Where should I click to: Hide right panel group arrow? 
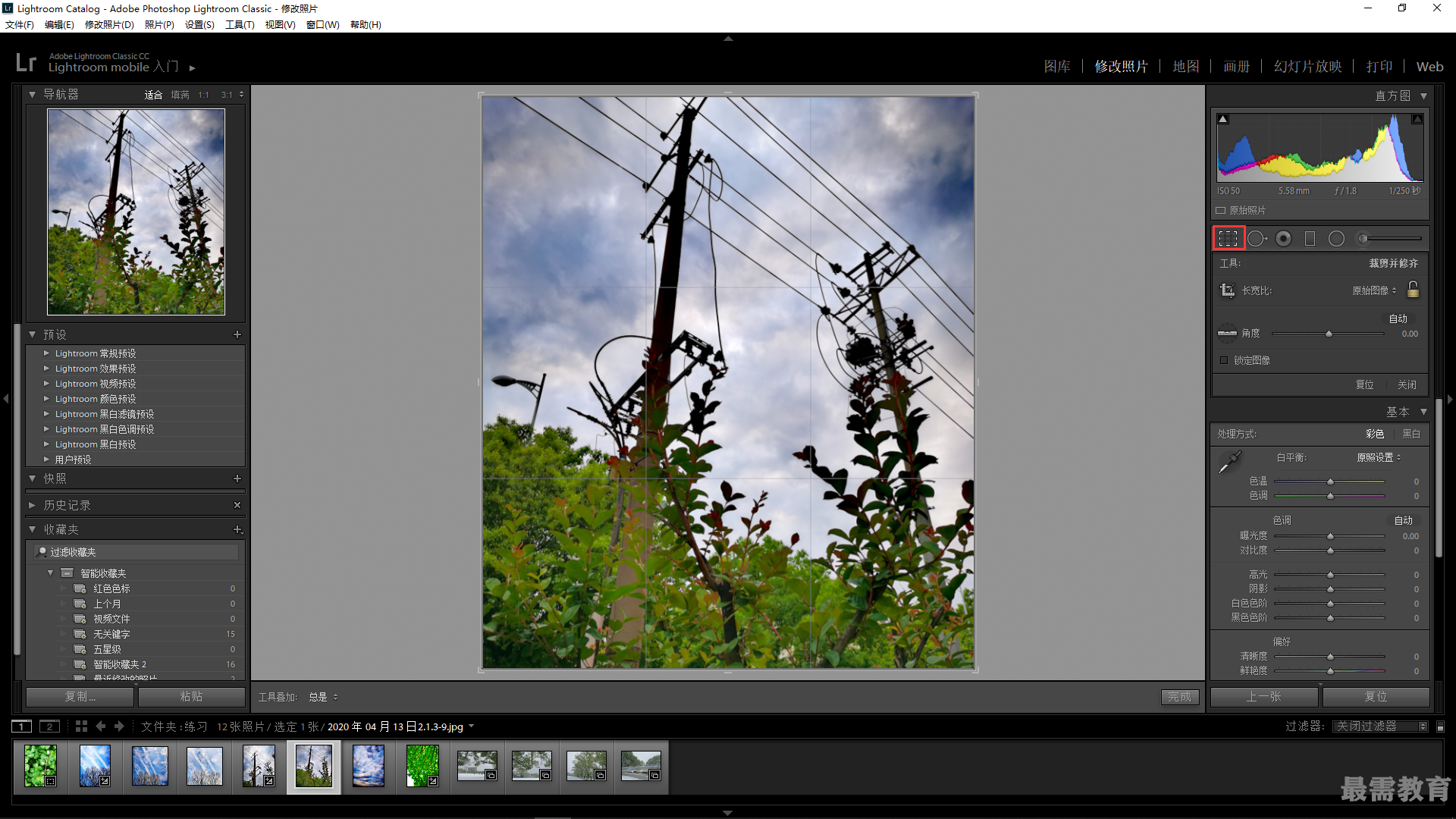pos(1450,398)
